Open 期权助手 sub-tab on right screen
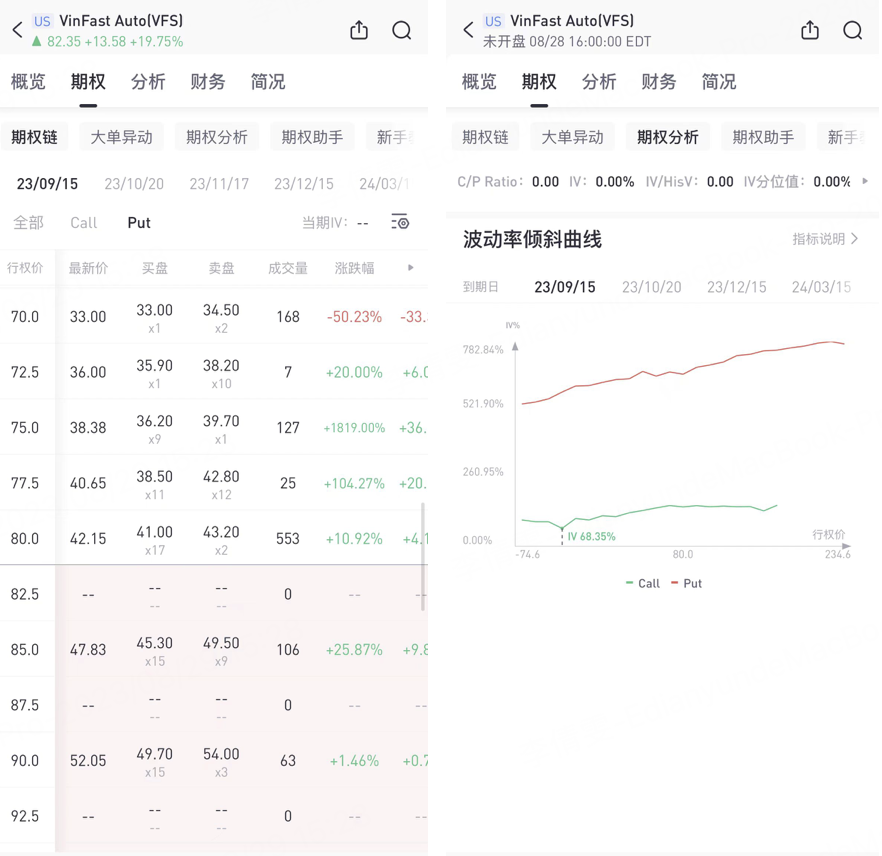882x856 pixels. tap(763, 137)
